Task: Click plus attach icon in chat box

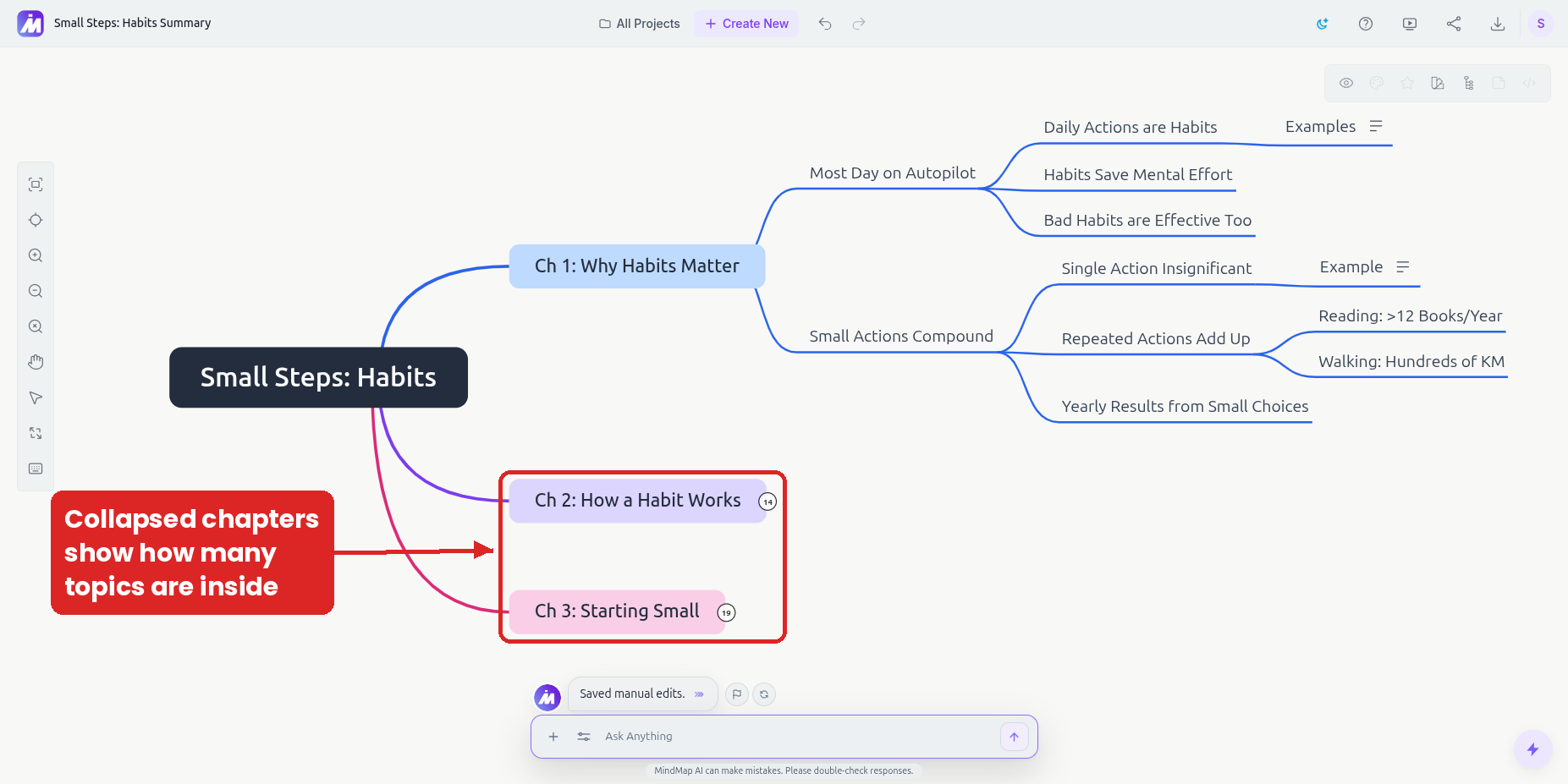Action: pyautogui.click(x=553, y=737)
